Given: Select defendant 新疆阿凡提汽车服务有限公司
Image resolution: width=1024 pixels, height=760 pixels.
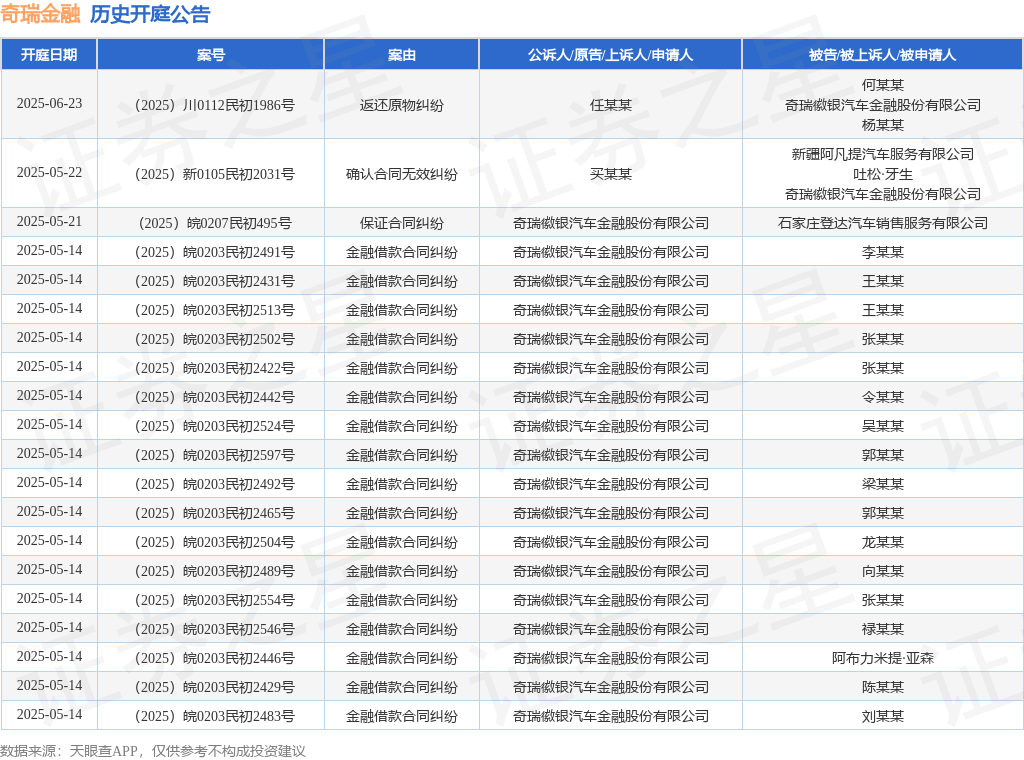Looking at the screenshot, I should [882, 154].
